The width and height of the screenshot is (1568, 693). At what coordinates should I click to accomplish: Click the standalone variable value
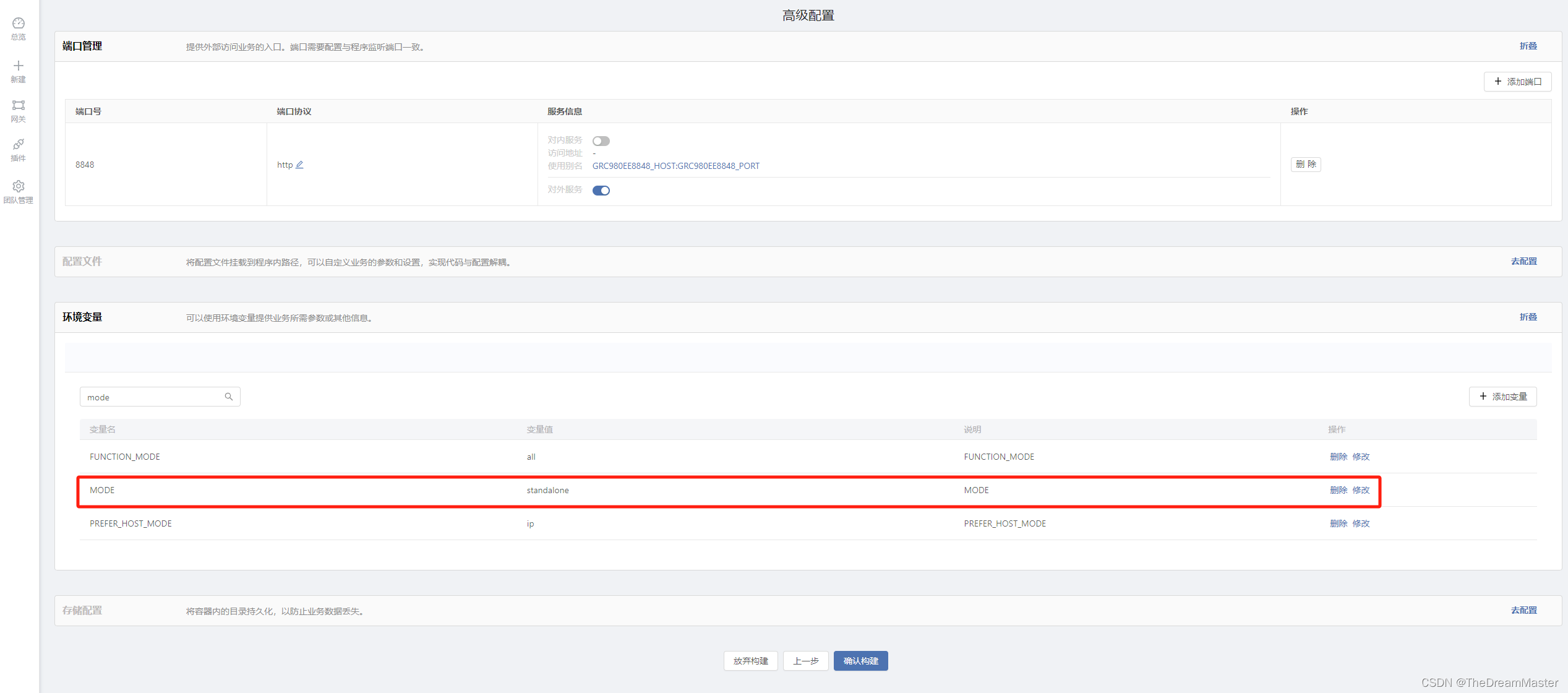point(547,490)
